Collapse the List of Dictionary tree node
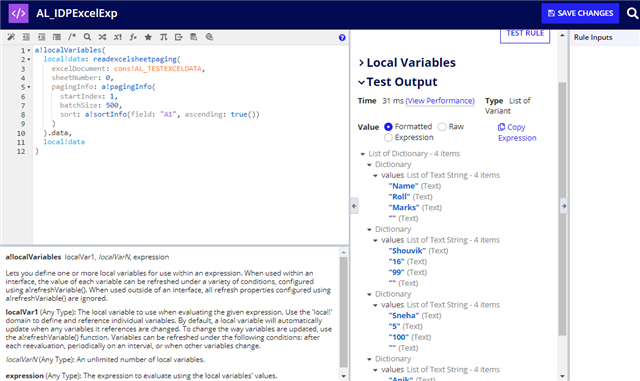The image size is (640, 381). (x=362, y=154)
